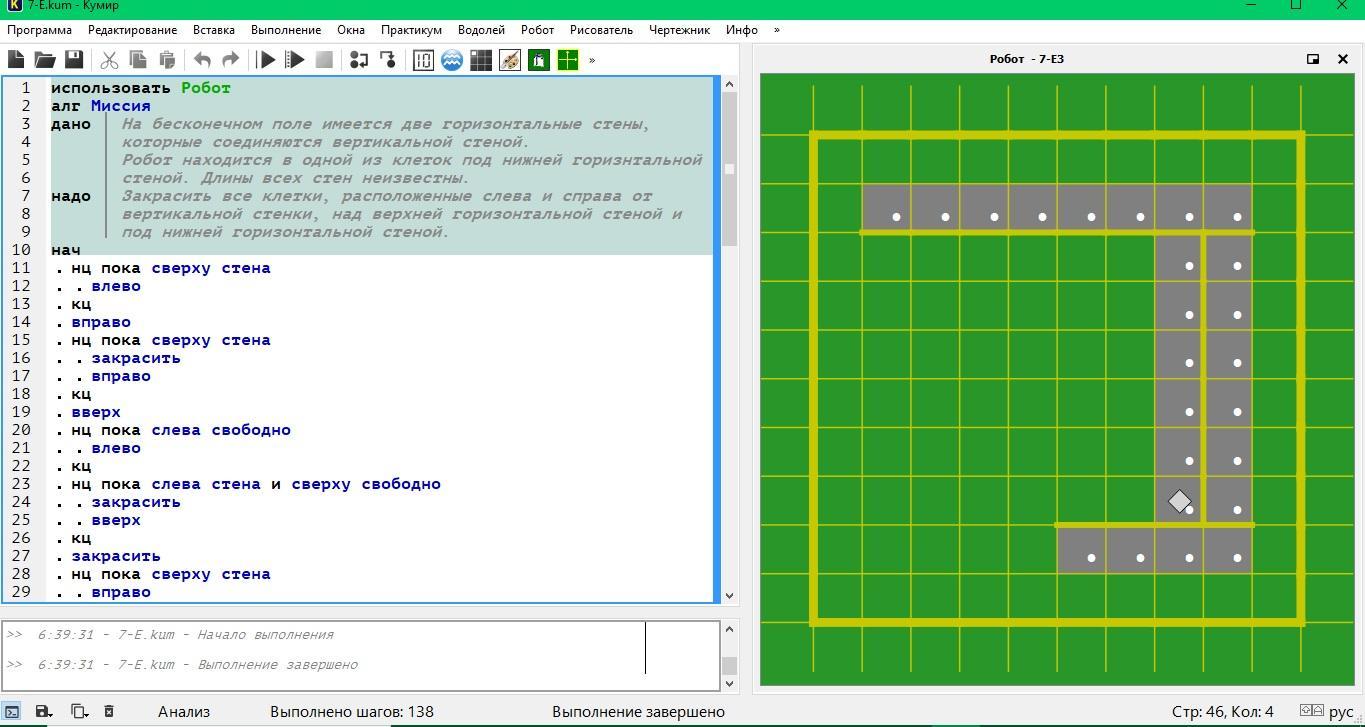Expand the toolbar overflow chevron
The height and width of the screenshot is (727, 1365).
coord(592,60)
